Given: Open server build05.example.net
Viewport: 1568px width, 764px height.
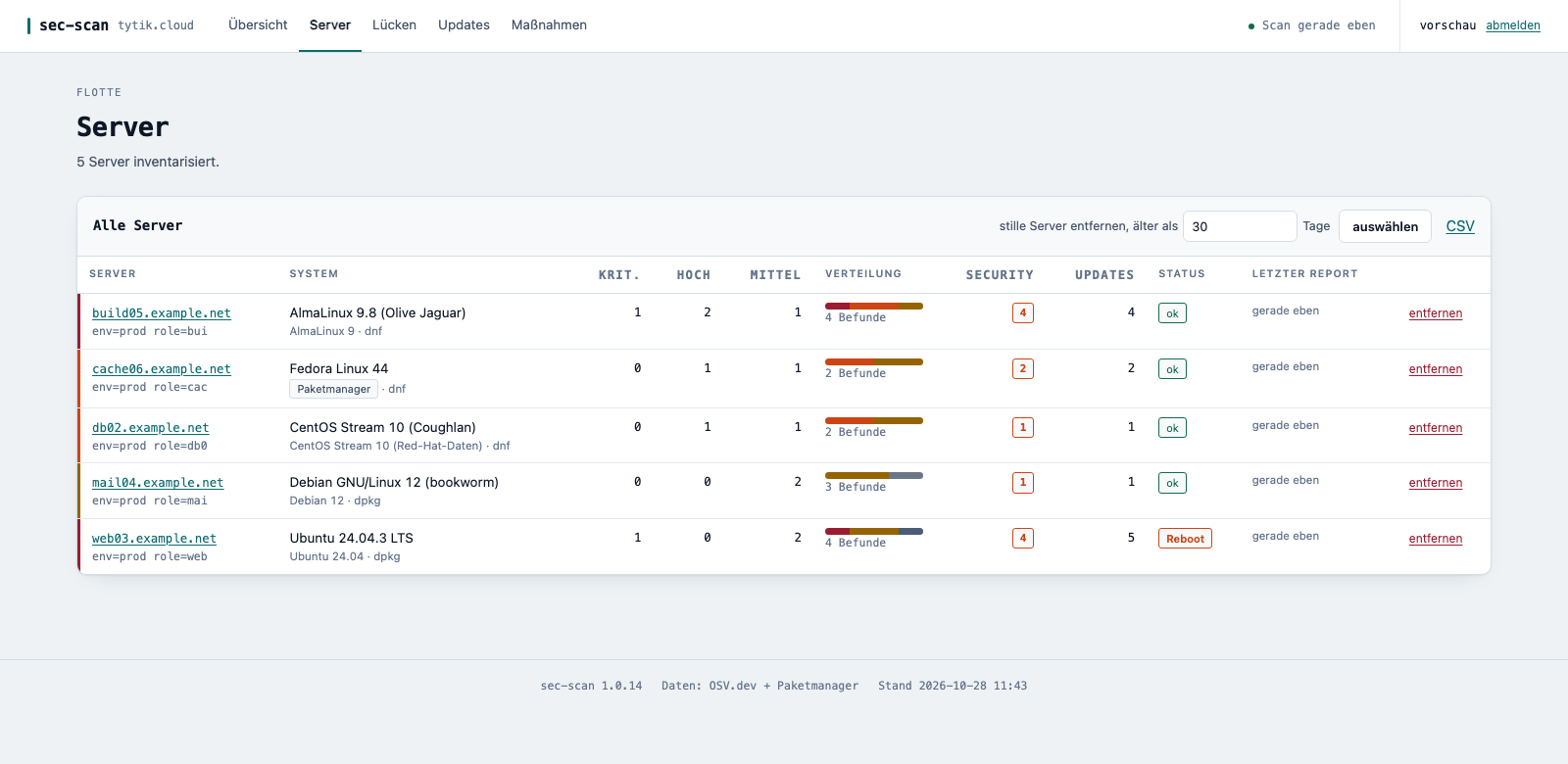Looking at the screenshot, I should coord(162,313).
